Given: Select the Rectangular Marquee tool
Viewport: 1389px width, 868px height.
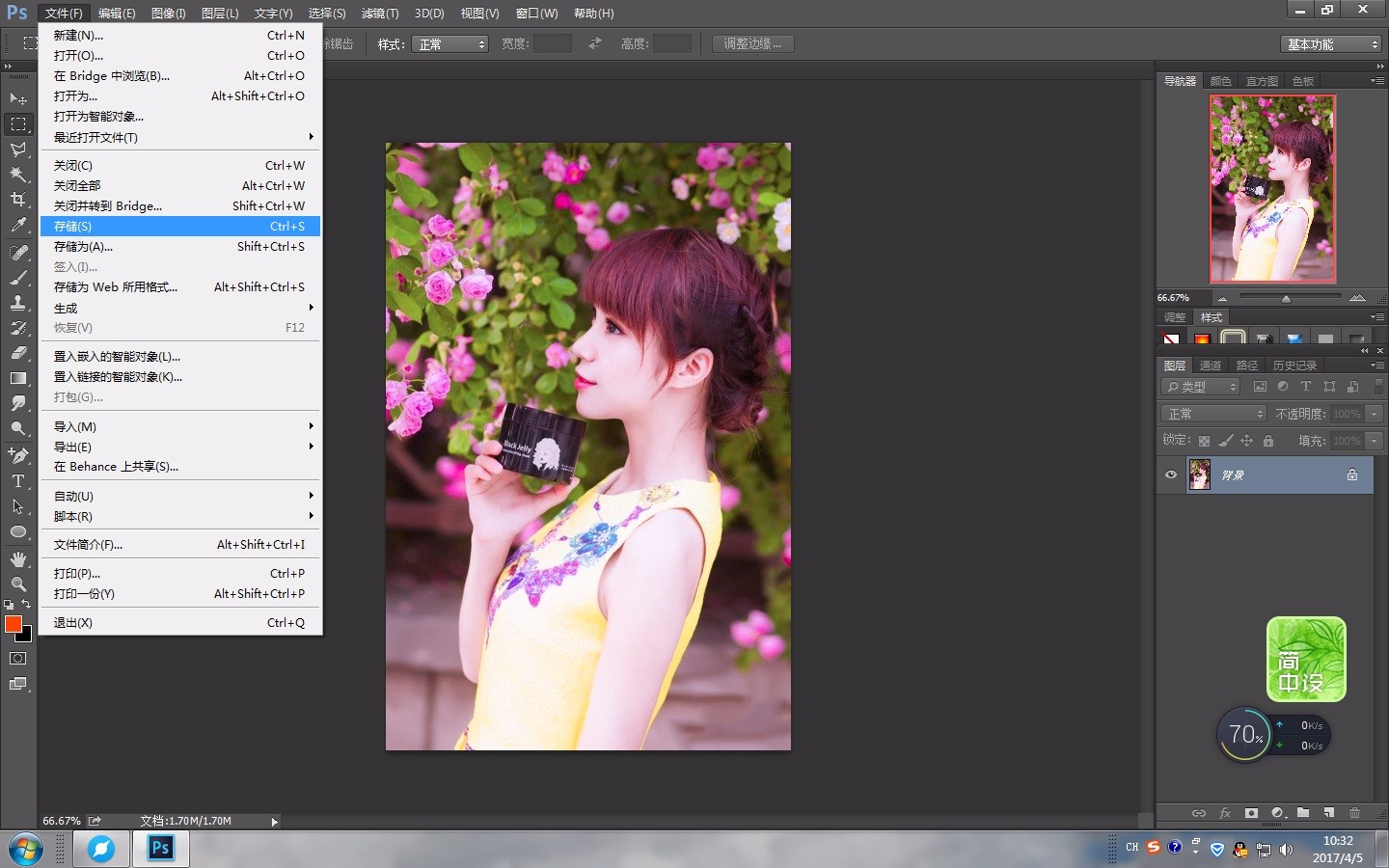Looking at the screenshot, I should tap(18, 123).
